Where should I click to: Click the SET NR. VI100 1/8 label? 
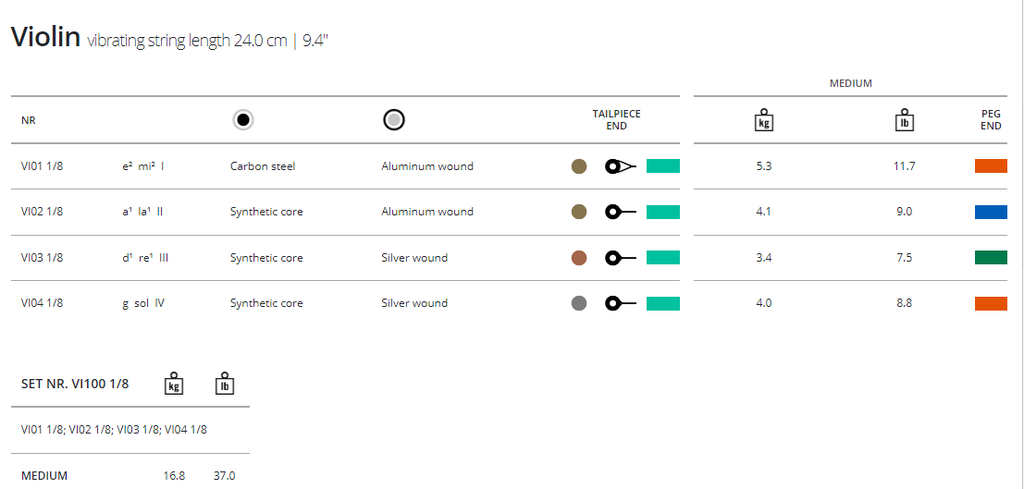click(x=75, y=383)
